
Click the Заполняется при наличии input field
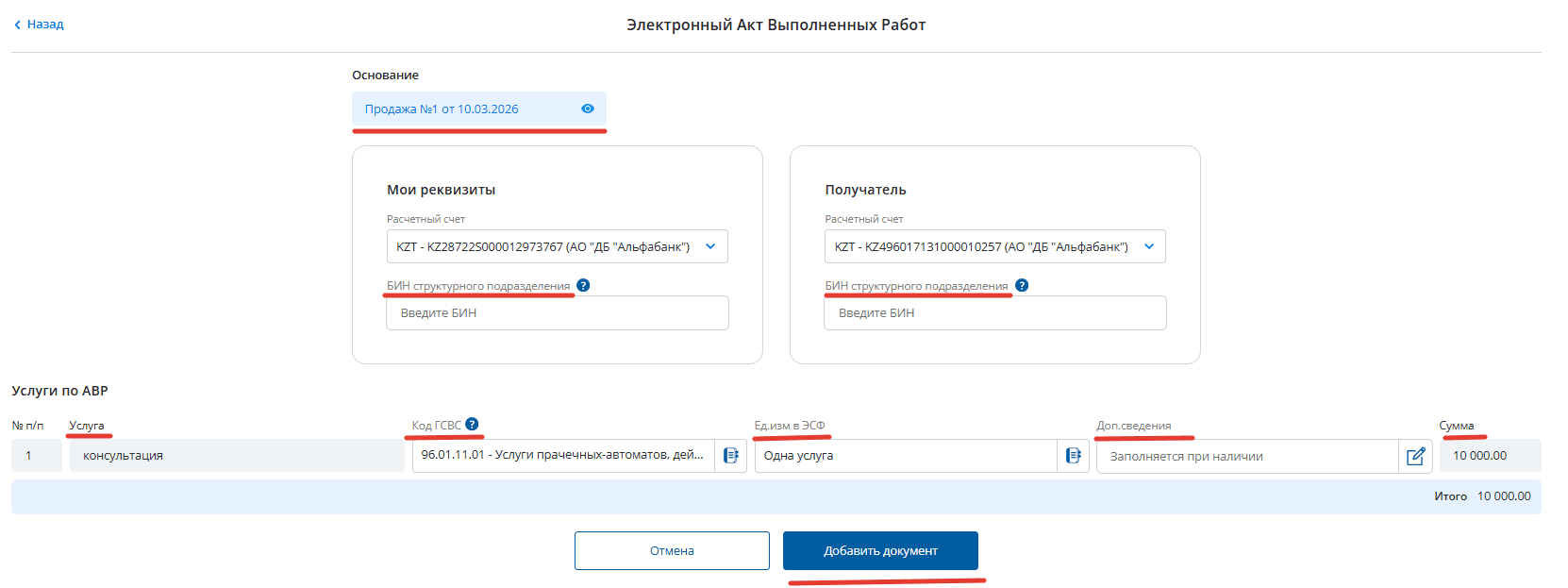[1245, 457]
